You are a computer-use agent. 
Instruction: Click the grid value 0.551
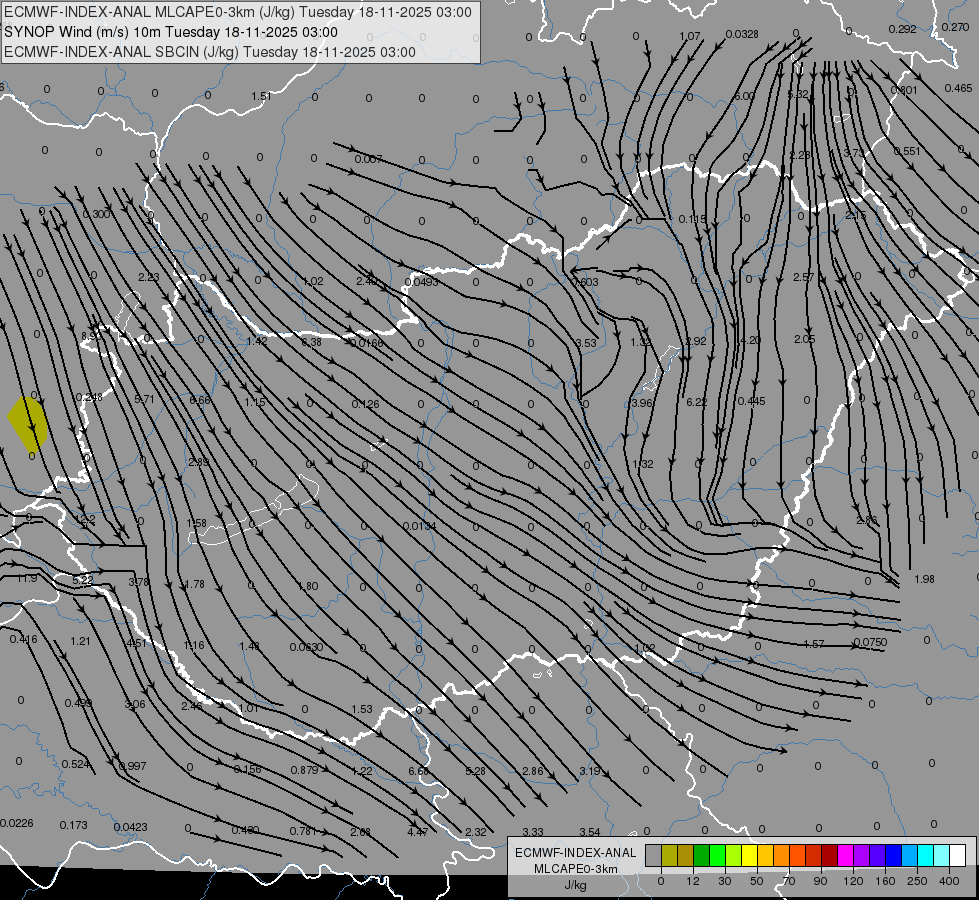tap(907, 151)
